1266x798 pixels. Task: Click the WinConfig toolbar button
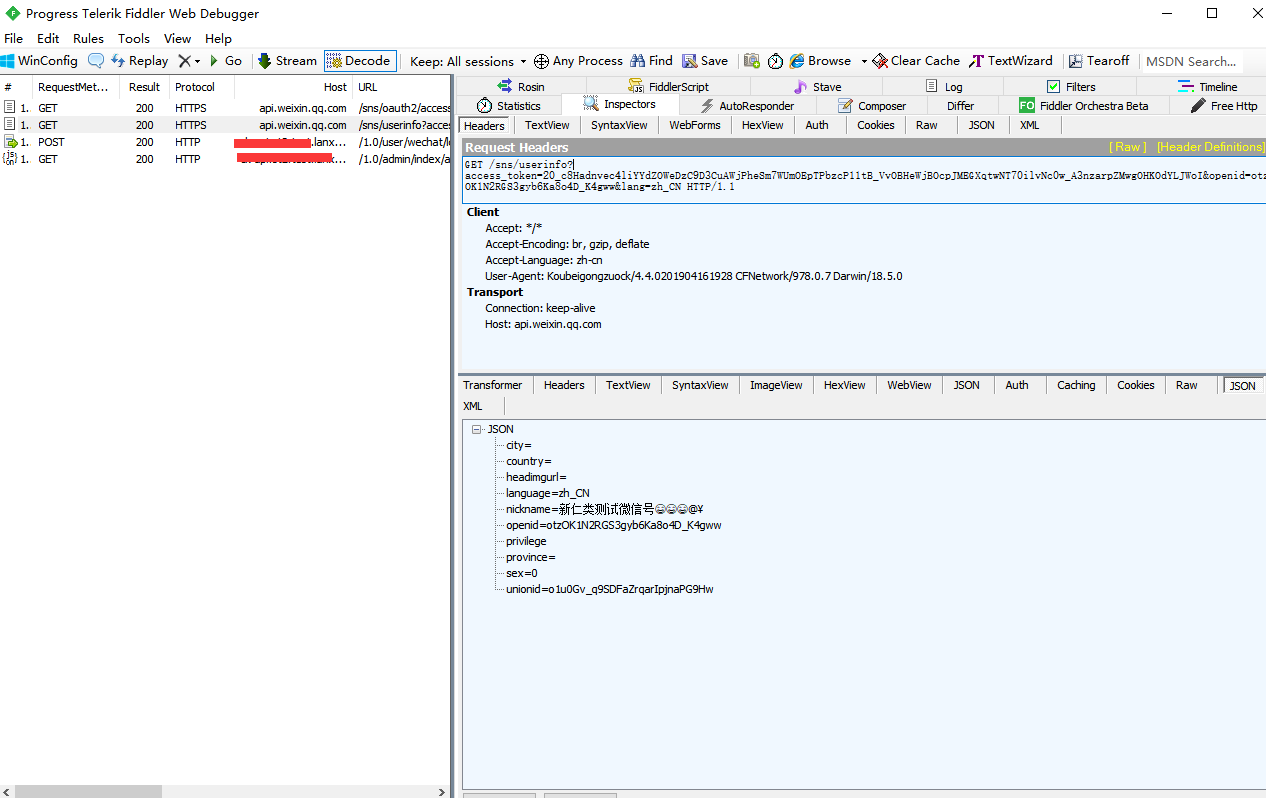pyautogui.click(x=40, y=61)
